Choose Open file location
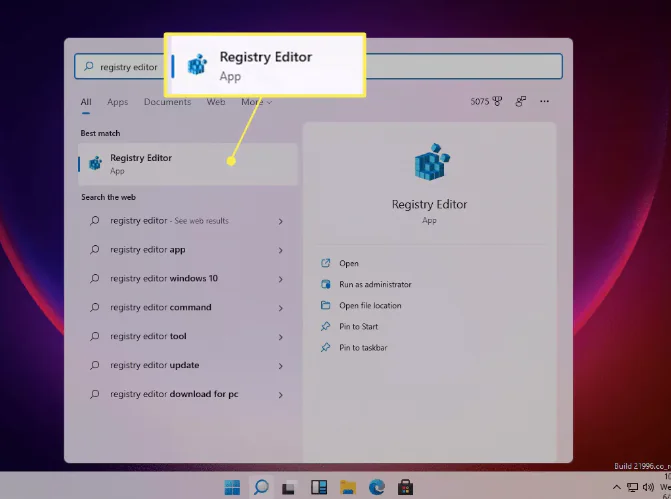Screen dimensions: 671x499 click(370, 305)
